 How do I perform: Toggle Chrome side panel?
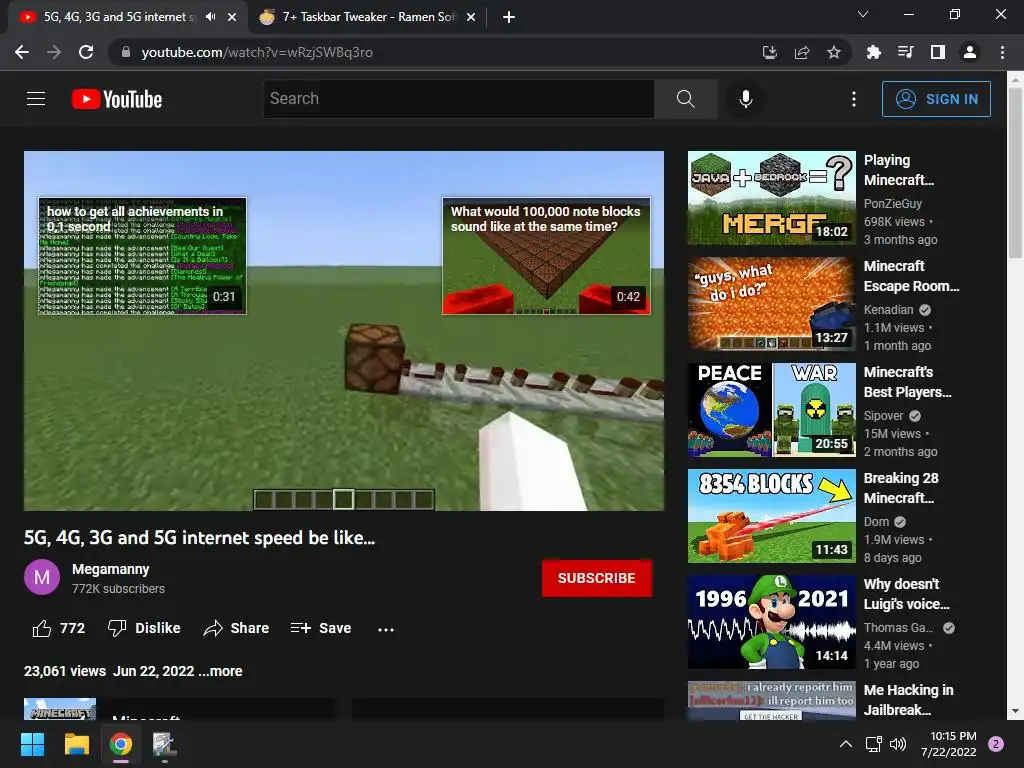click(x=938, y=52)
